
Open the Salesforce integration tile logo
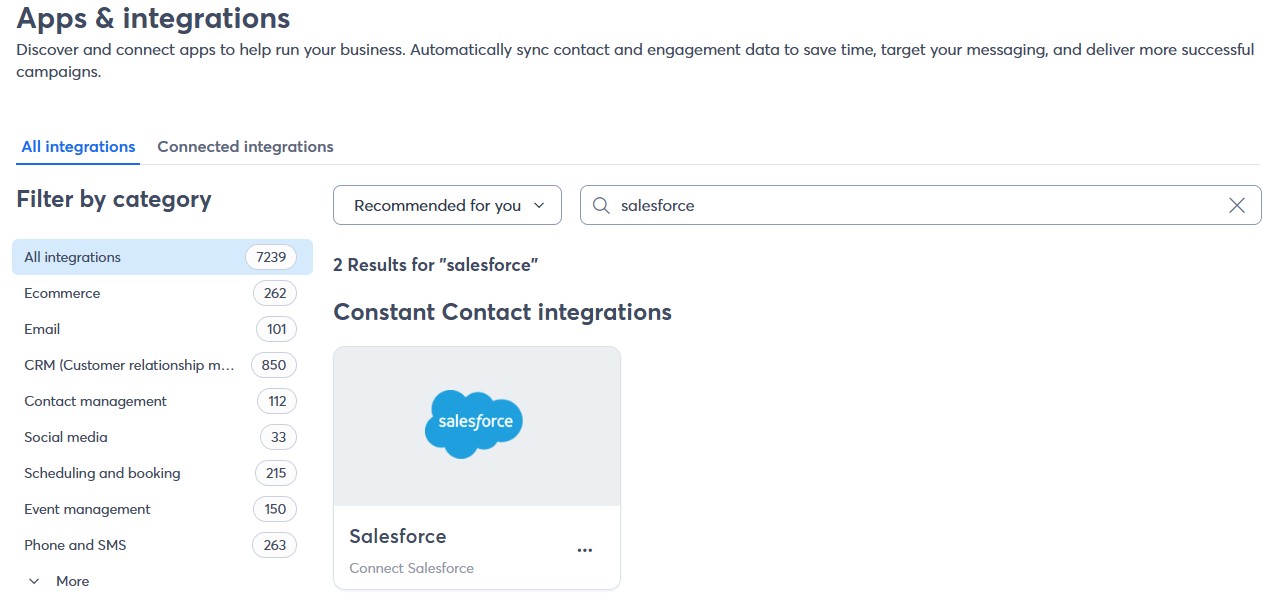(x=474, y=424)
